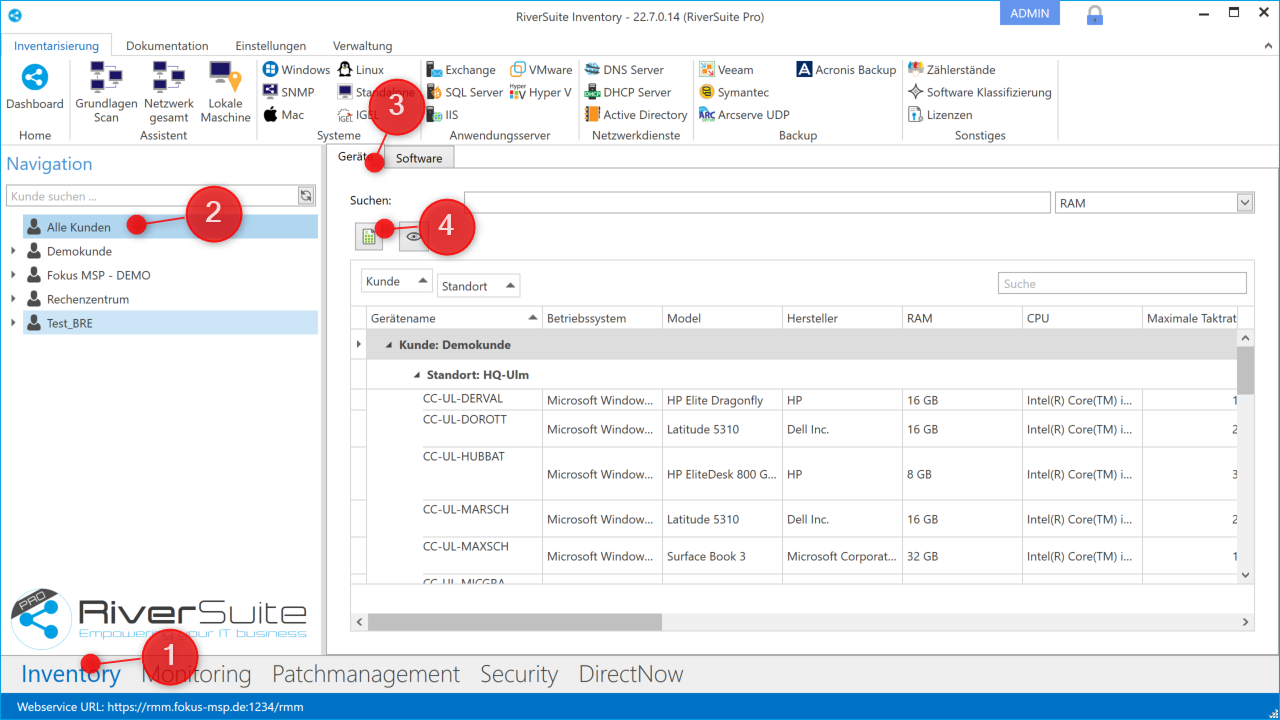Collapse the Standort: HQ-Ulm group
The image size is (1280, 720).
click(417, 375)
